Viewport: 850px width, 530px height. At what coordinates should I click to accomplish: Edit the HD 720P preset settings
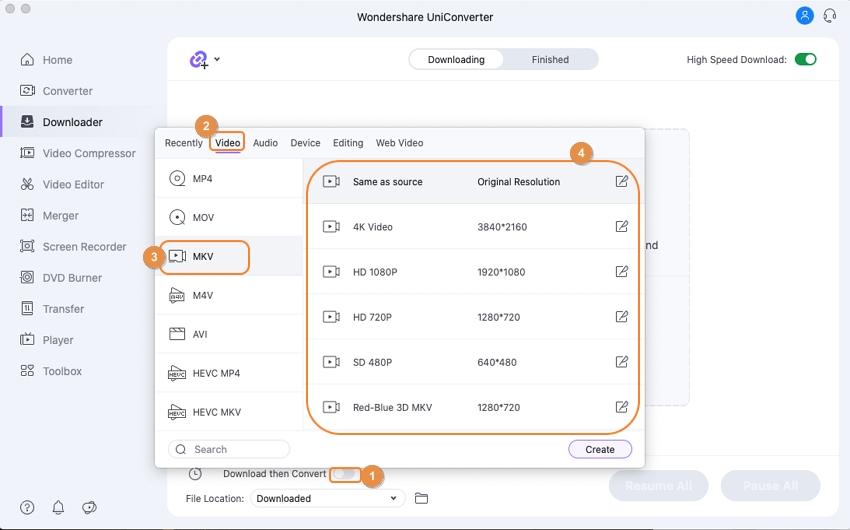[622, 316]
